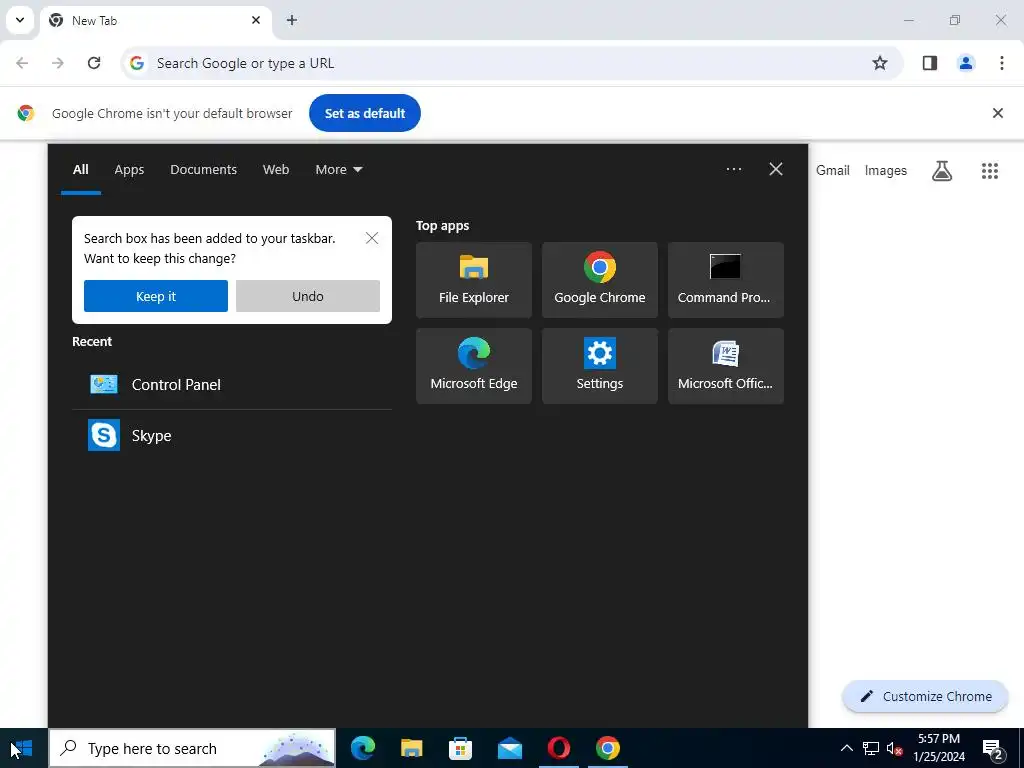The width and height of the screenshot is (1024, 768).
Task: Open File Explorer from Top apps
Action: [473, 280]
